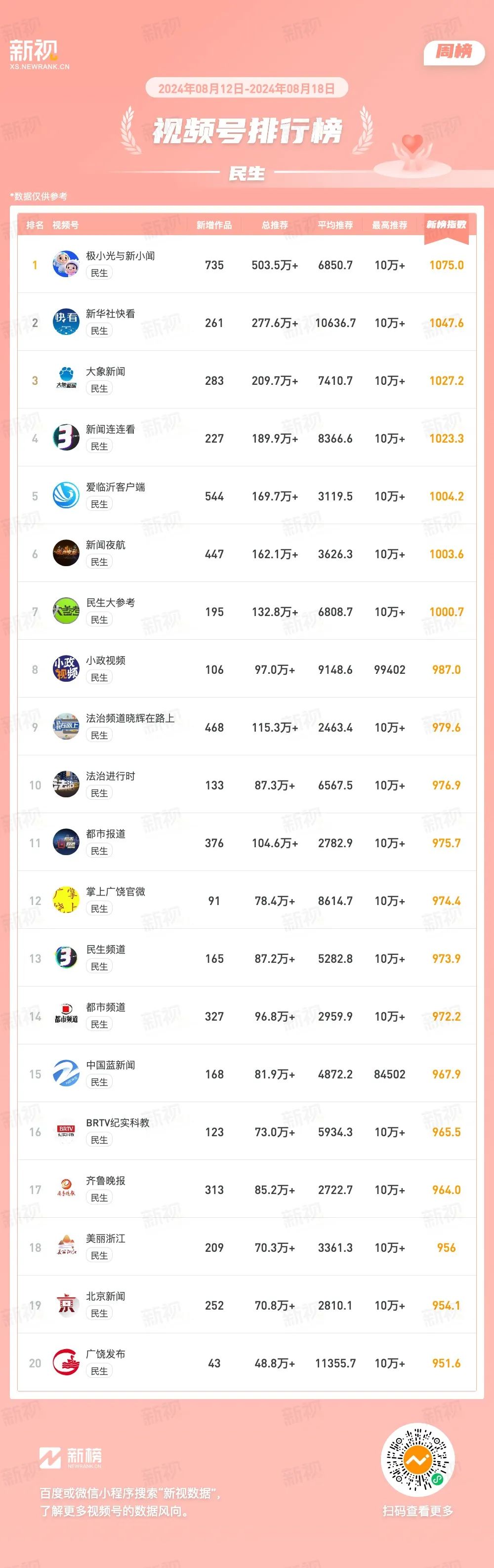Click the 民生 tag under 新闻夜航

point(99,562)
